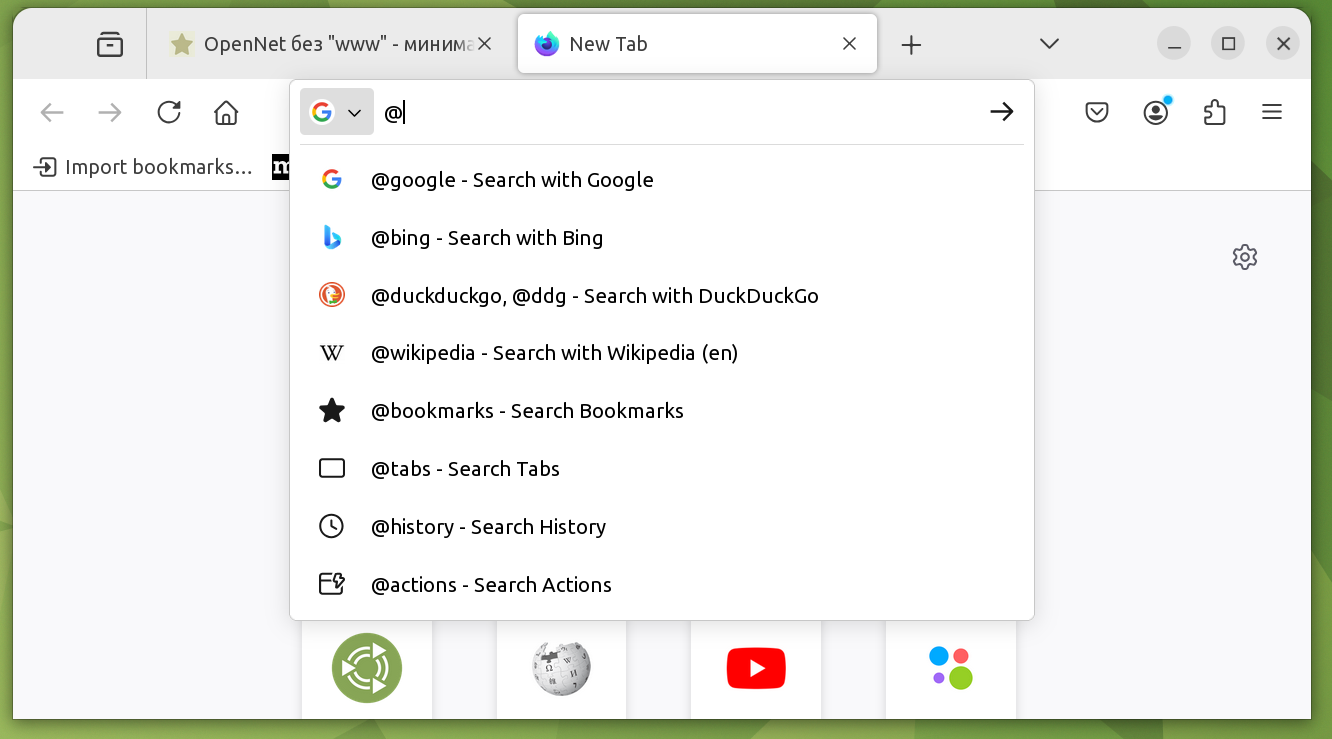Go to the Home page

[x=226, y=112]
